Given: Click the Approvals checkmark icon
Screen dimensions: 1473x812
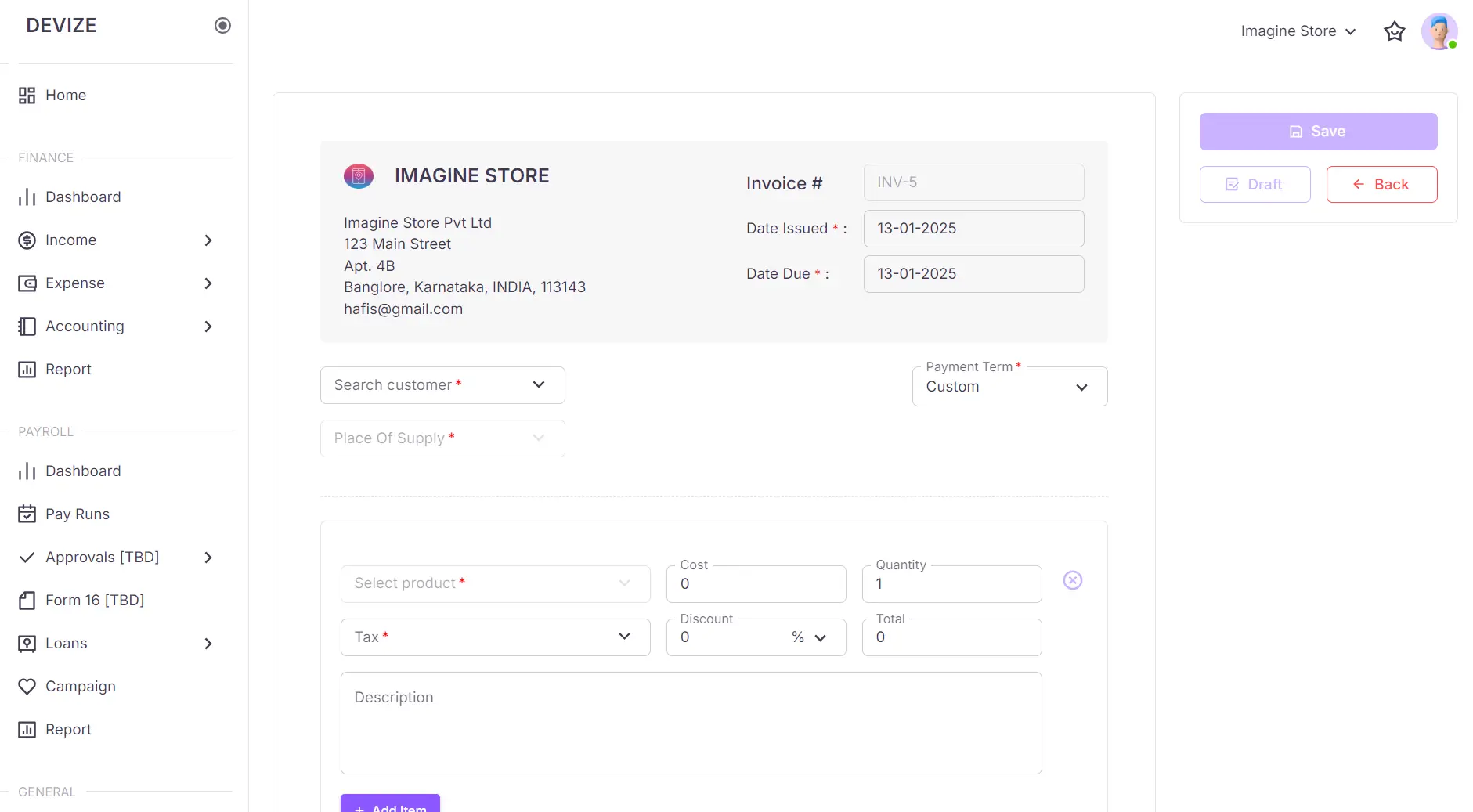Looking at the screenshot, I should point(27,558).
